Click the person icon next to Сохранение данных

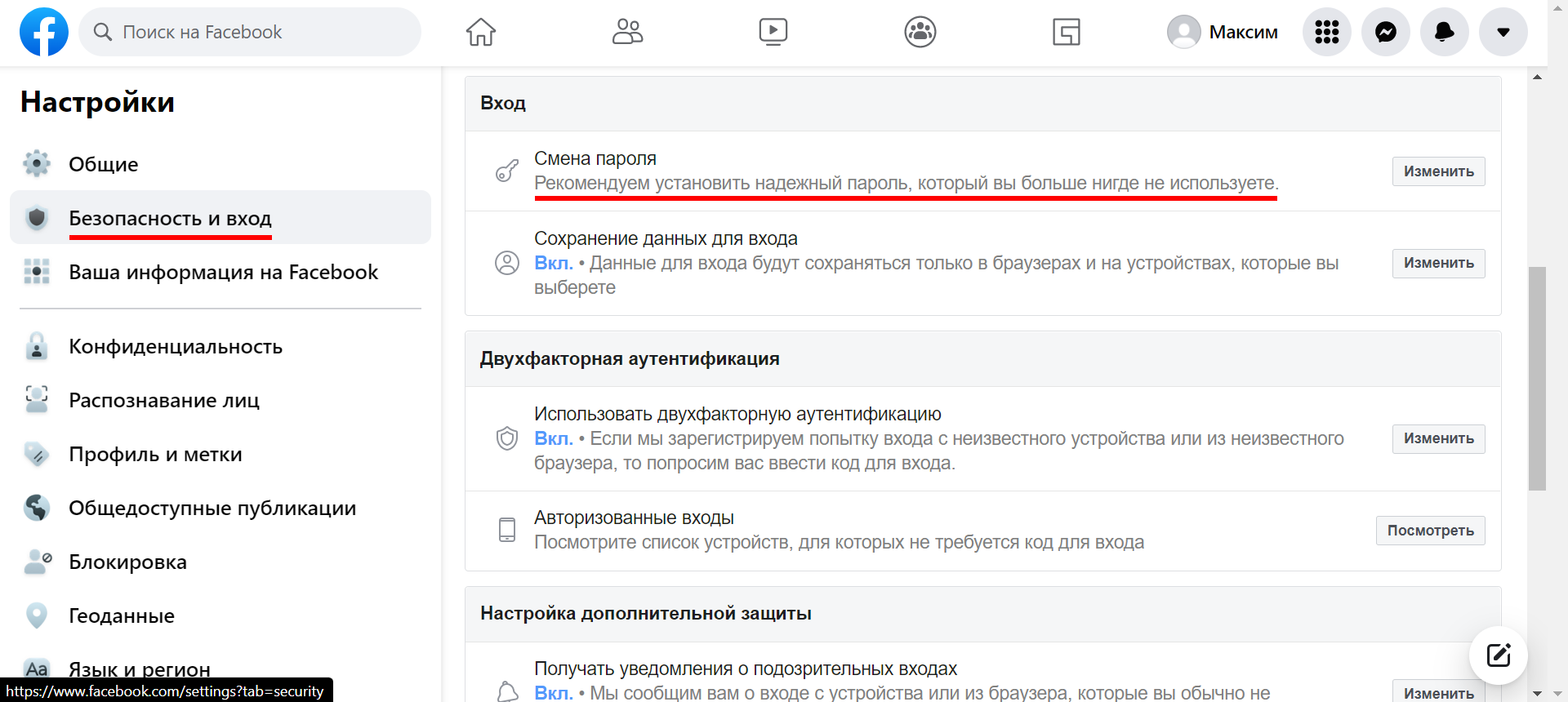pyautogui.click(x=507, y=263)
